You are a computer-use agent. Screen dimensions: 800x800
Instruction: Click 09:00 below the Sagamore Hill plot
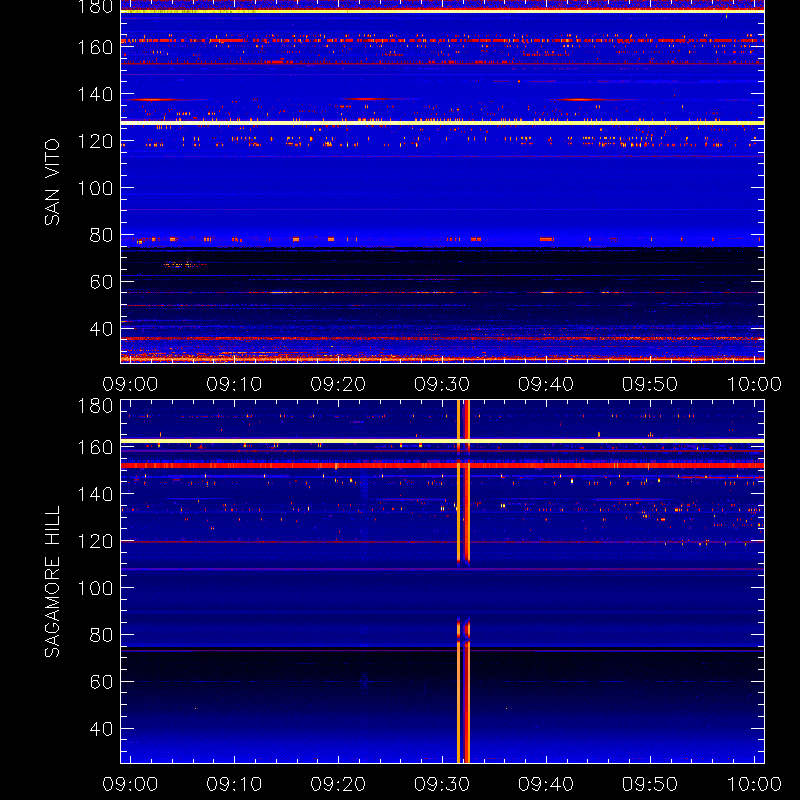130,784
